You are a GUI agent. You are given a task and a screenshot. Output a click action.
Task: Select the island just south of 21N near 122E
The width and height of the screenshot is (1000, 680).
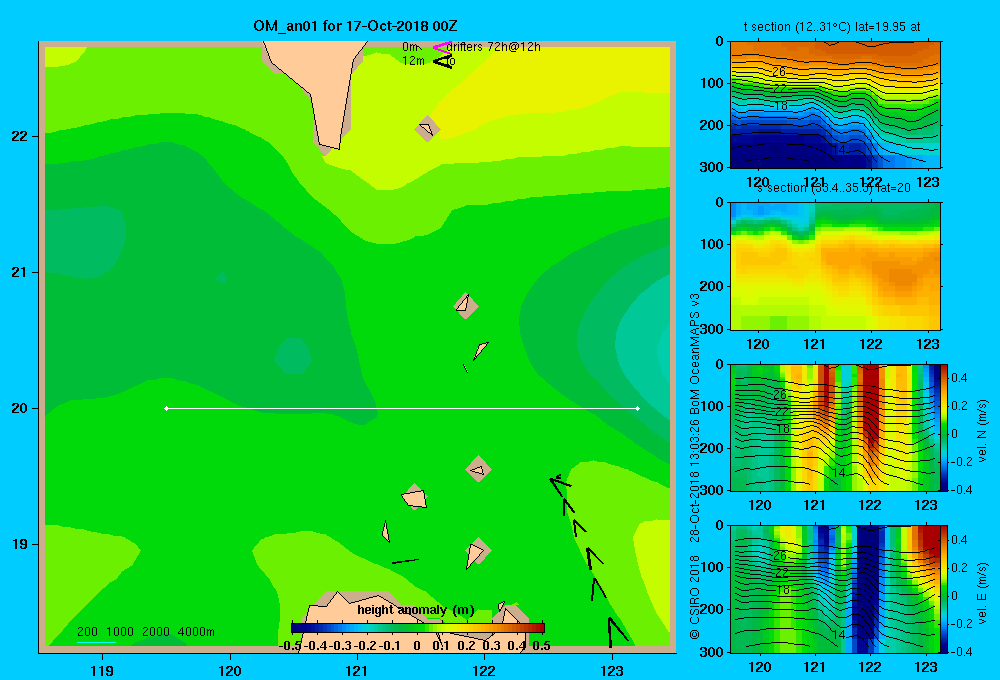pos(466,306)
